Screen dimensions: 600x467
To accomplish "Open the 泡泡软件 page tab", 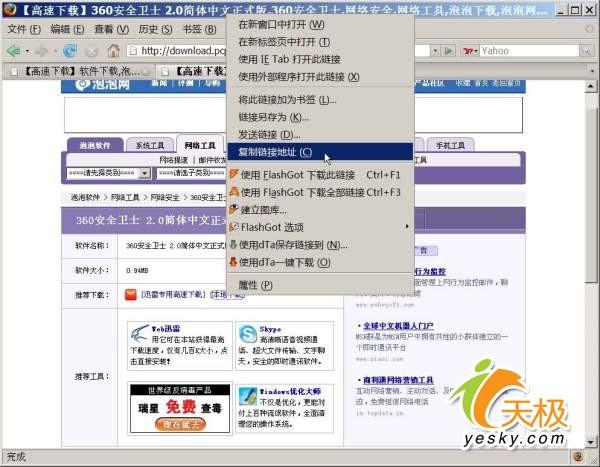I will pyautogui.click(x=95, y=145).
